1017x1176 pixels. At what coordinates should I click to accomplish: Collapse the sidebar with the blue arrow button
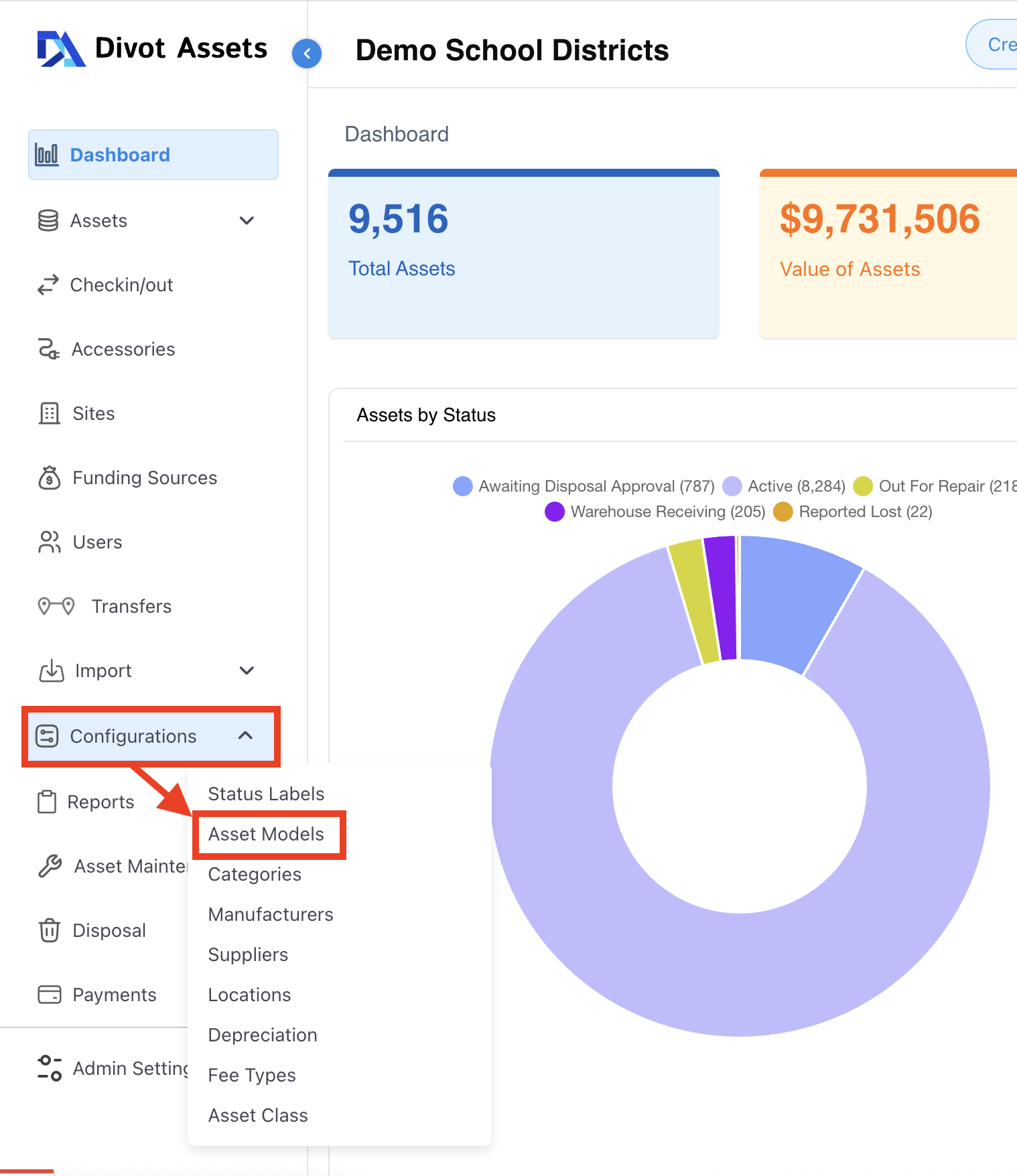(x=307, y=54)
